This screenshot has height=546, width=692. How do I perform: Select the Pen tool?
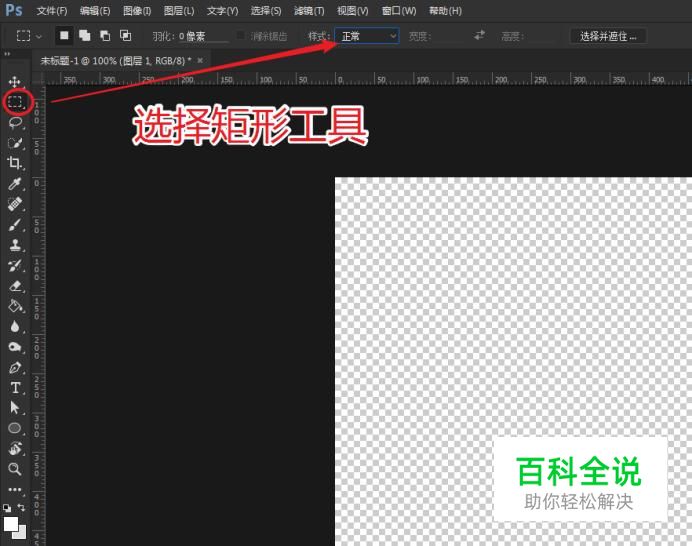[15, 367]
